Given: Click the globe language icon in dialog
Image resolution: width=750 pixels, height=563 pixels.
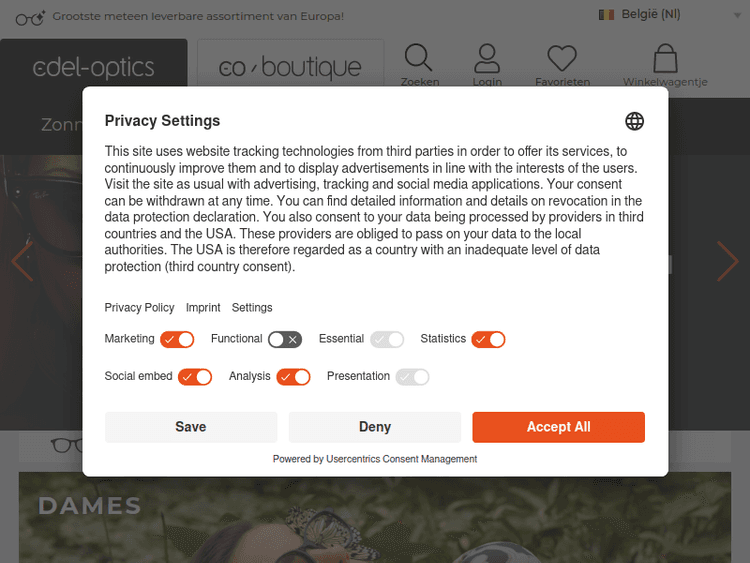Looking at the screenshot, I should tap(634, 121).
